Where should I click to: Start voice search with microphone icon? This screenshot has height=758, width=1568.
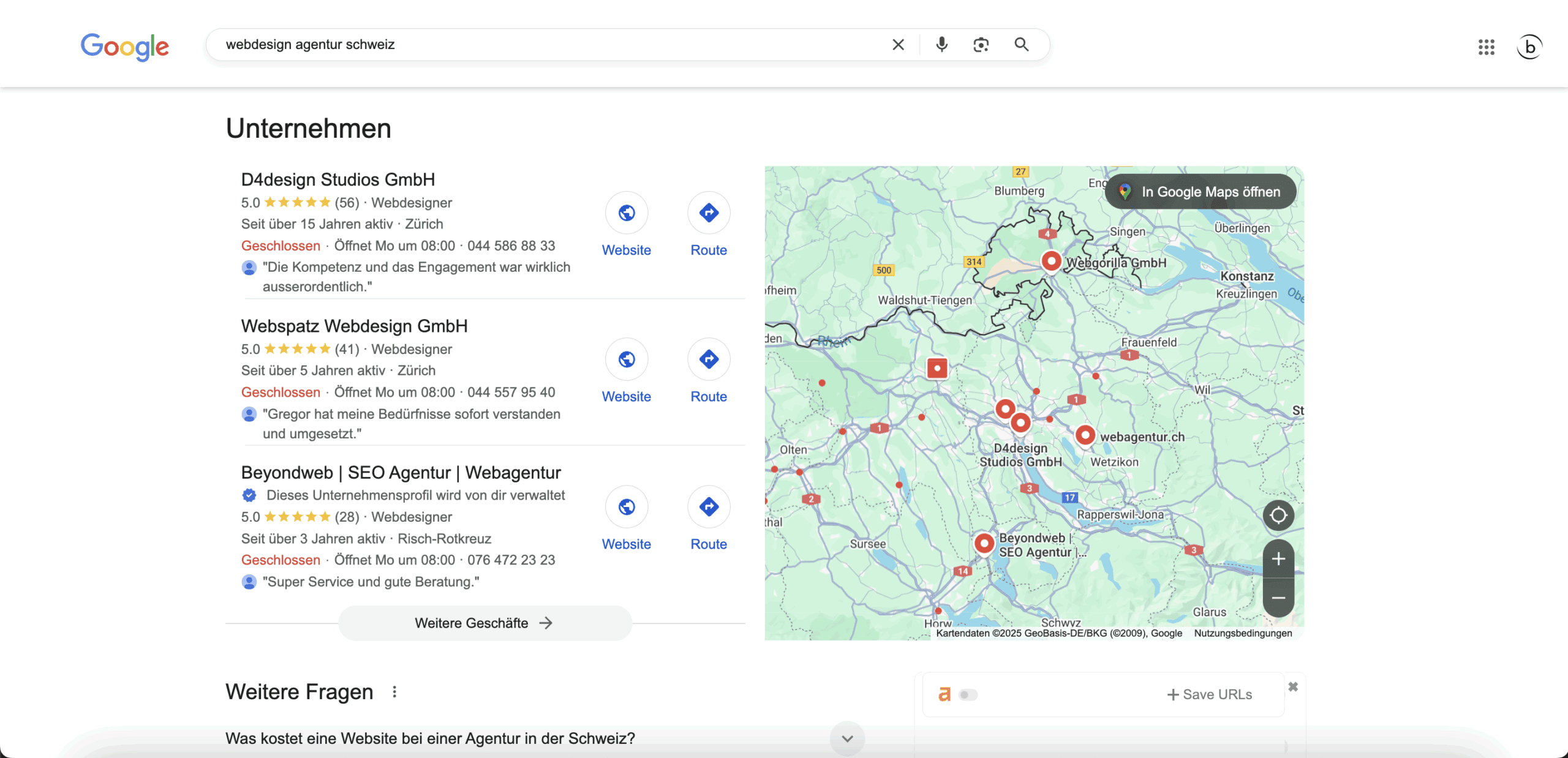click(x=942, y=45)
